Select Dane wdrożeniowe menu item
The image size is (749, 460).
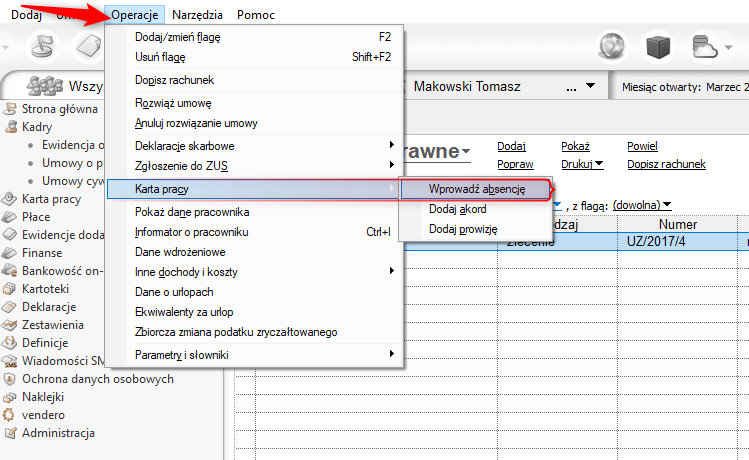coord(255,252)
